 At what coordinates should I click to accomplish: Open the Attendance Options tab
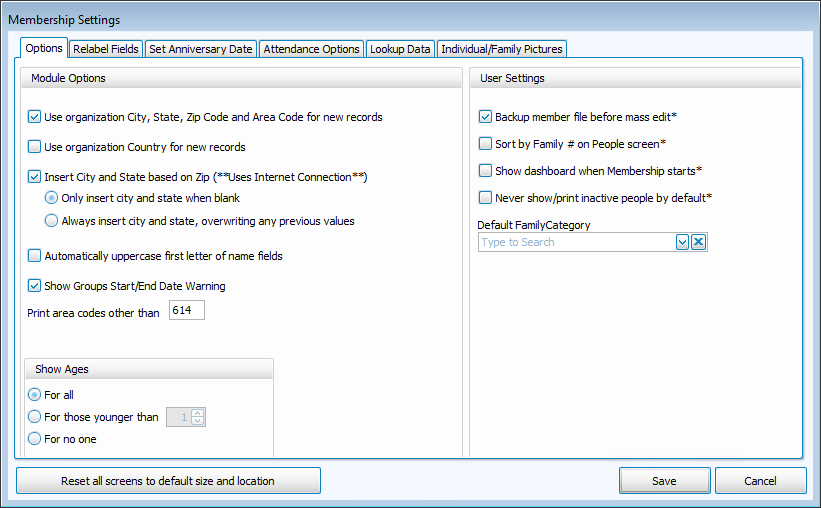tap(312, 49)
